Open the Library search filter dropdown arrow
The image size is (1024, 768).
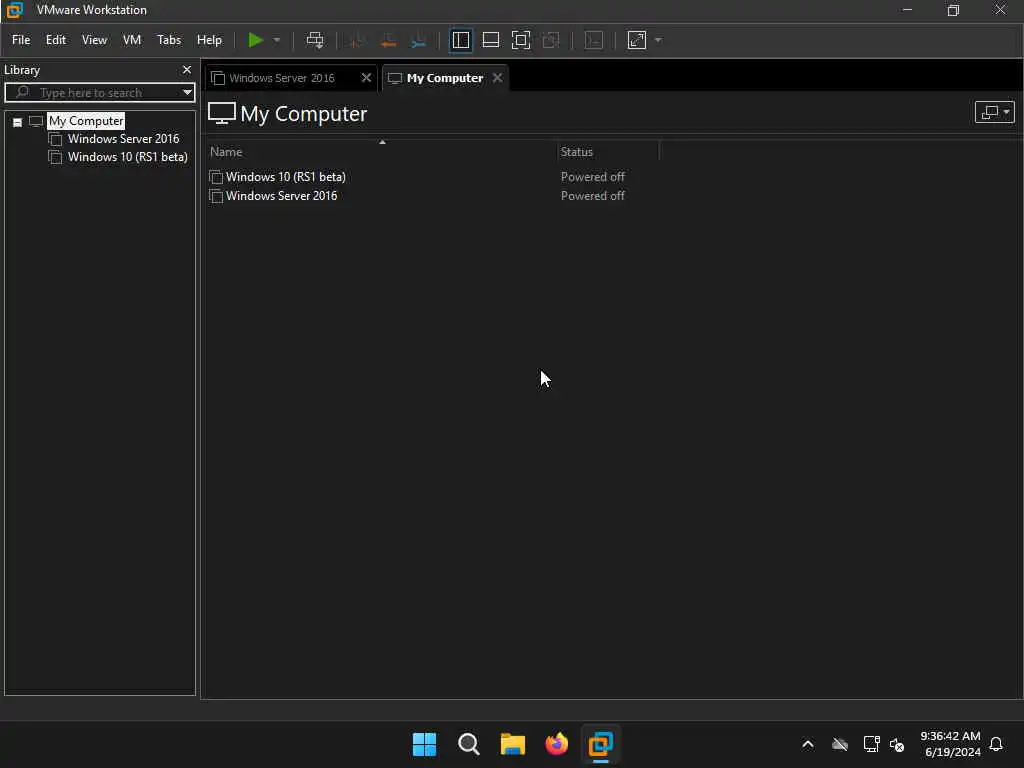tap(187, 92)
